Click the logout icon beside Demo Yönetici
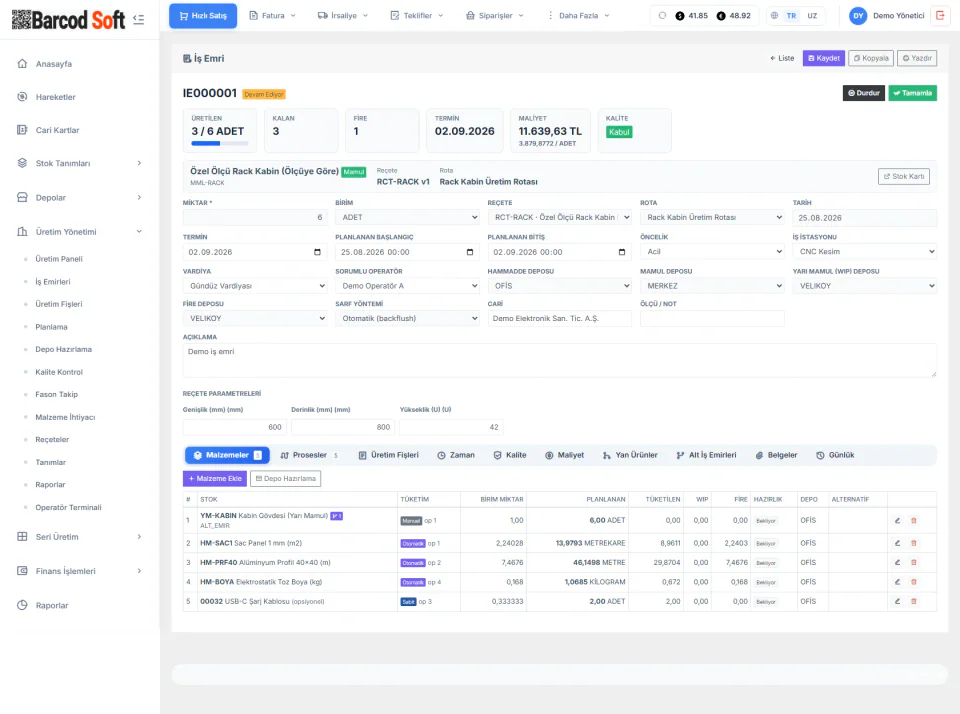Viewport: 960px width, 714px height. 940,15
